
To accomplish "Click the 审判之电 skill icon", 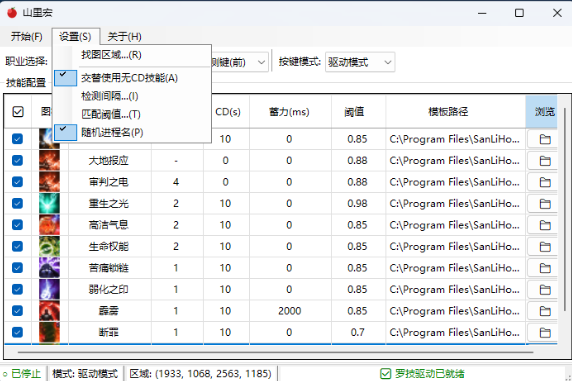I will click(x=49, y=182).
